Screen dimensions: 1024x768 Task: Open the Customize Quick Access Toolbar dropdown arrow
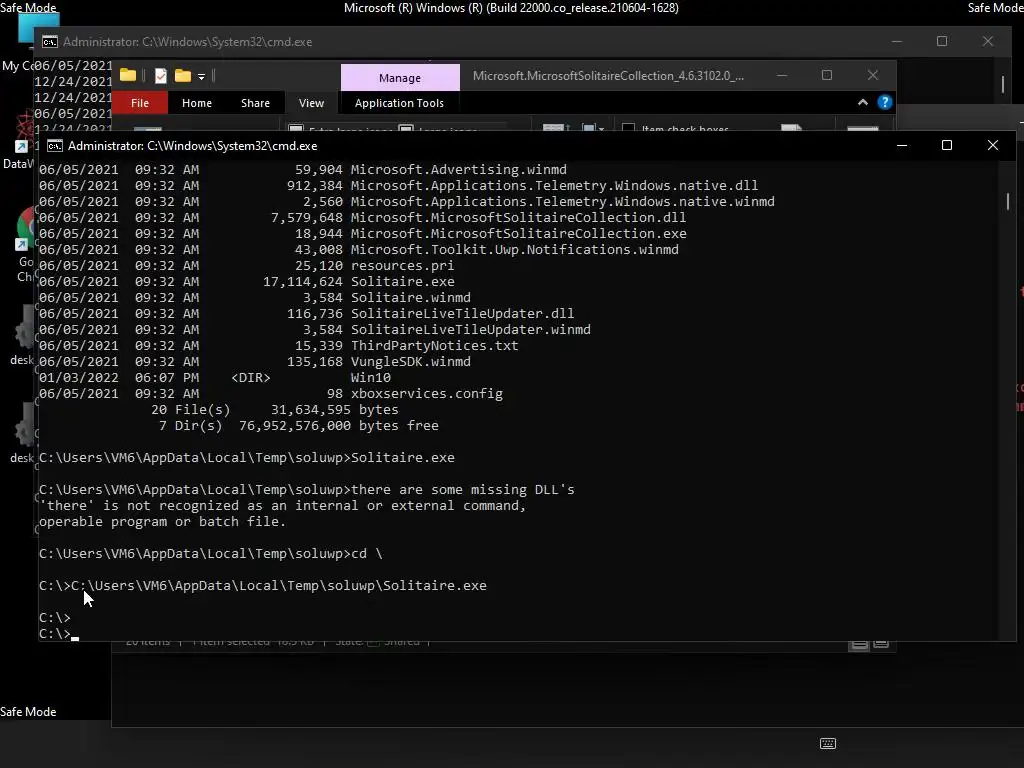[x=201, y=77]
